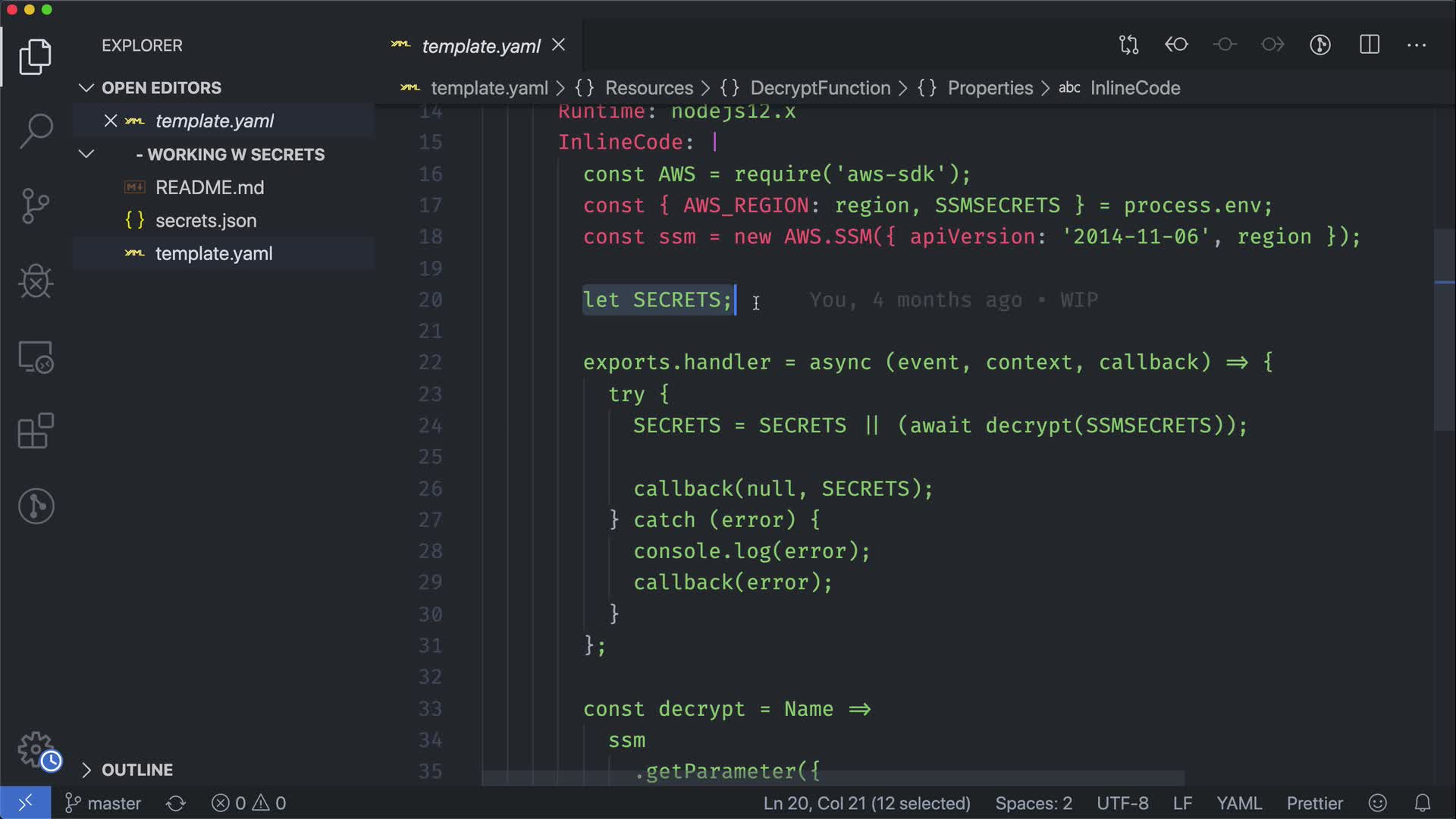Open the Run and Debug view
The height and width of the screenshot is (819, 1456).
tap(36, 281)
